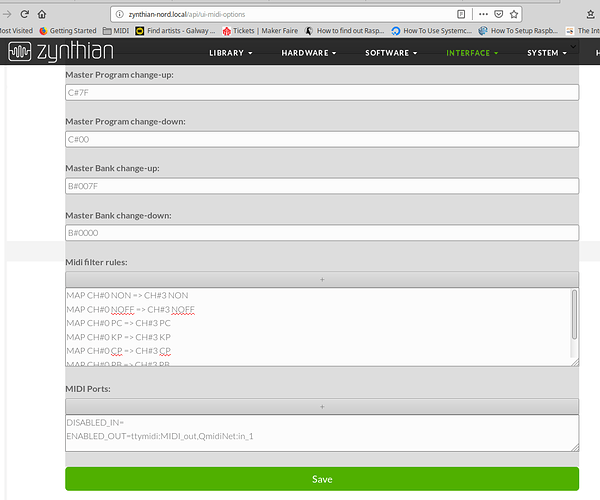
Task: Go to the browser home page icon
Action: (x=42, y=14)
